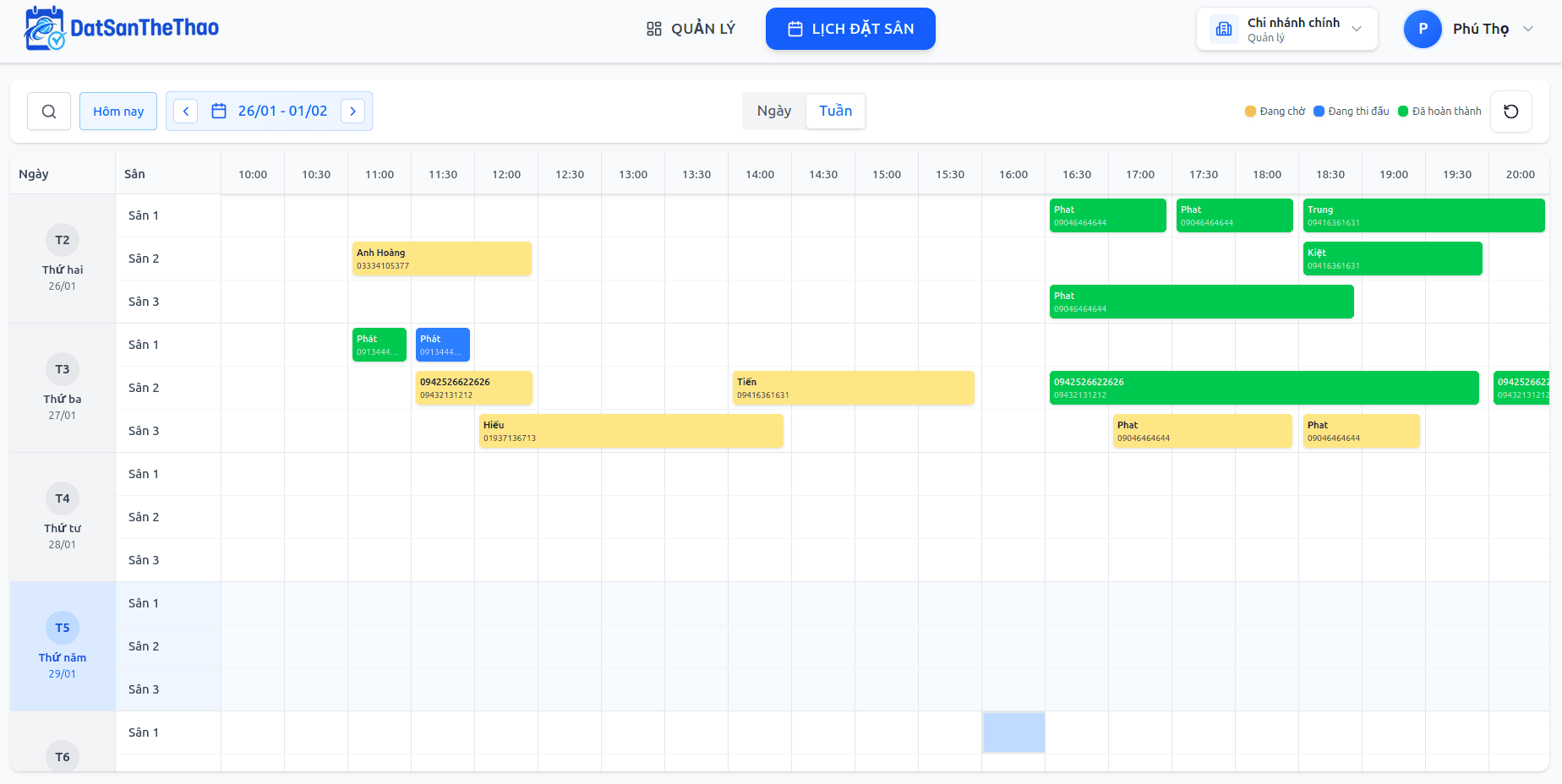
Task: Switch to Ngày day view
Action: pos(773,112)
